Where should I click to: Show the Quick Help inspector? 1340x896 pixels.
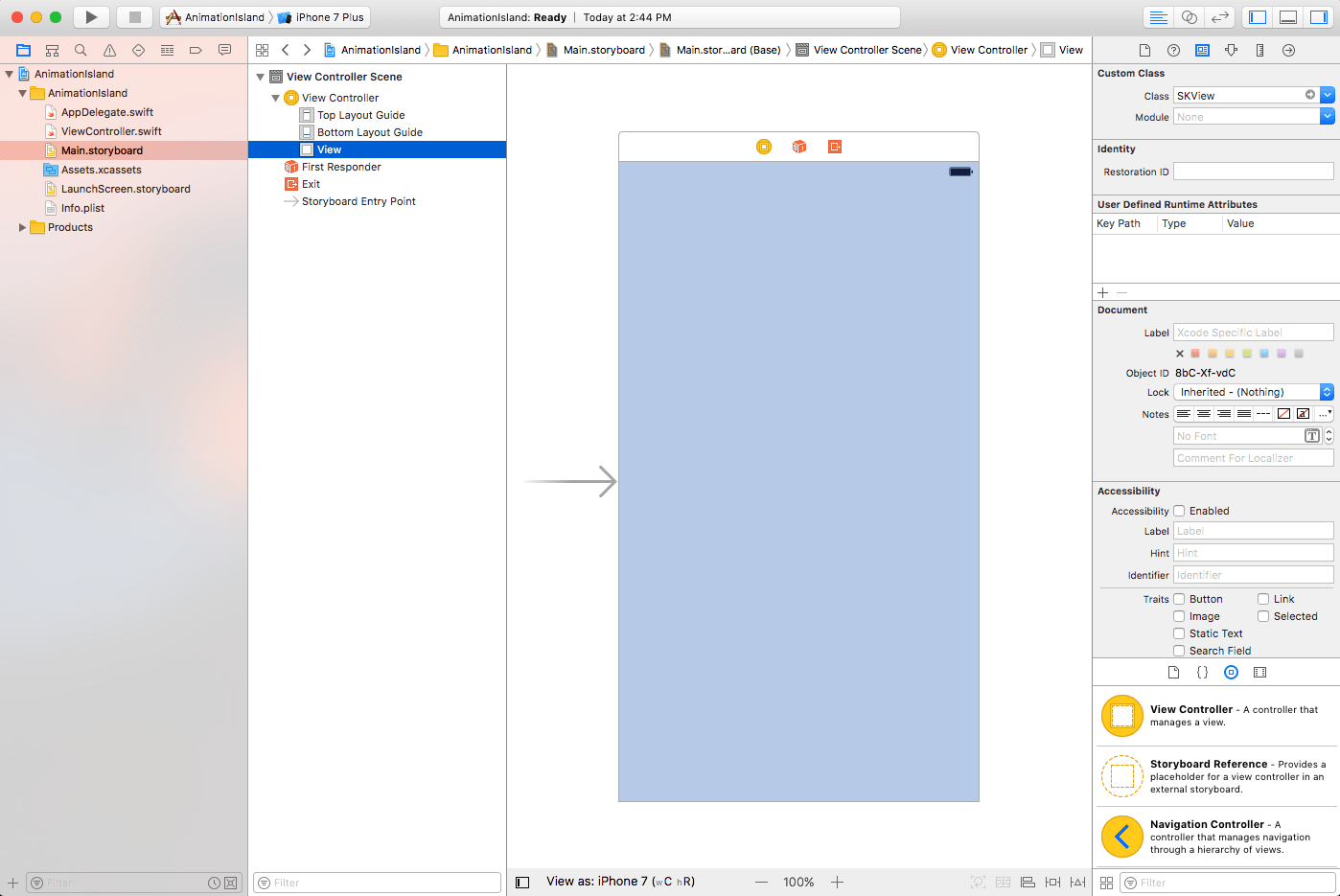pos(1173,50)
